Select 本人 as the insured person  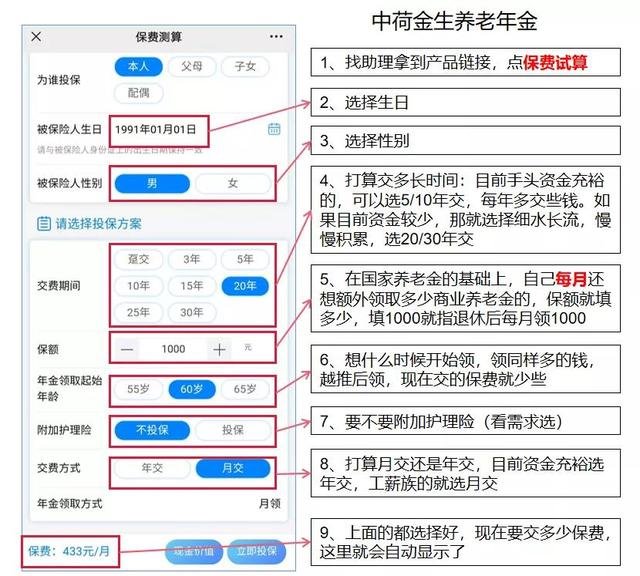138,67
